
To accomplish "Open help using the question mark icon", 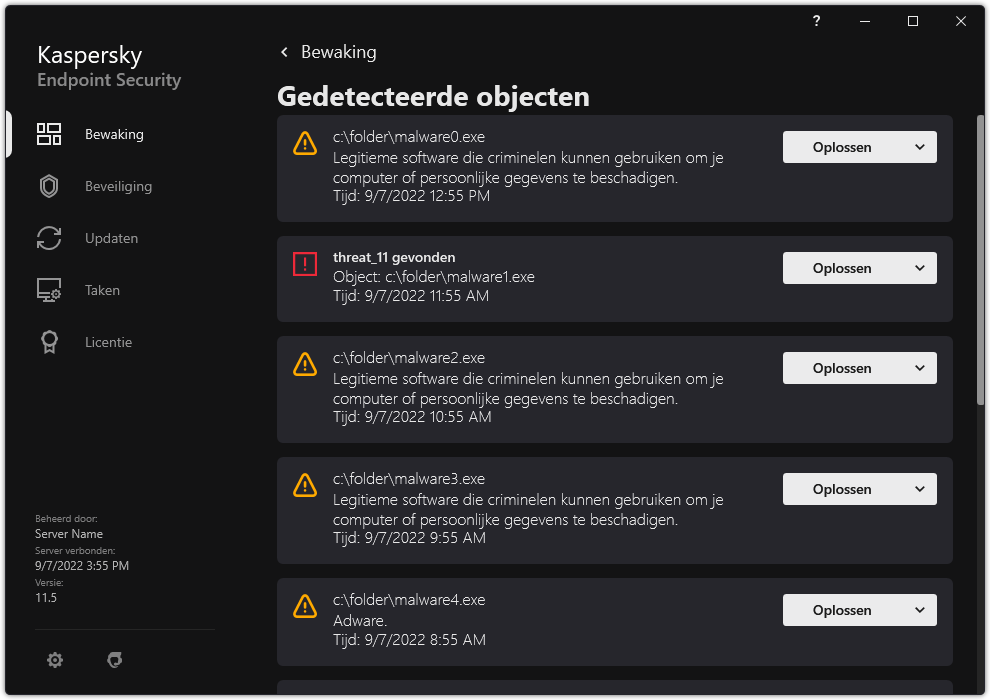I will point(816,21).
